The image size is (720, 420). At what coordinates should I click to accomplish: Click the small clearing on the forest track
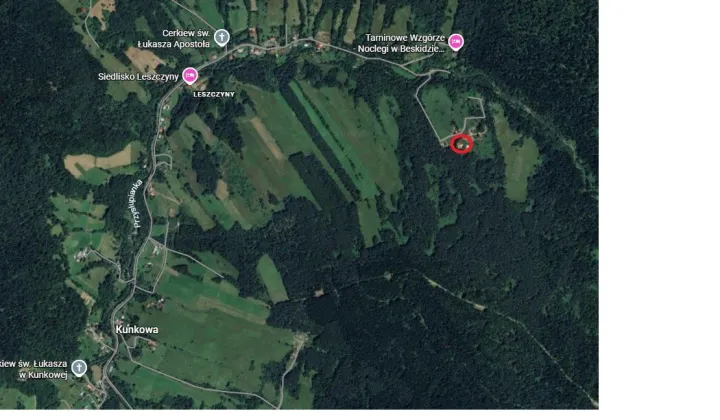tap(318, 292)
